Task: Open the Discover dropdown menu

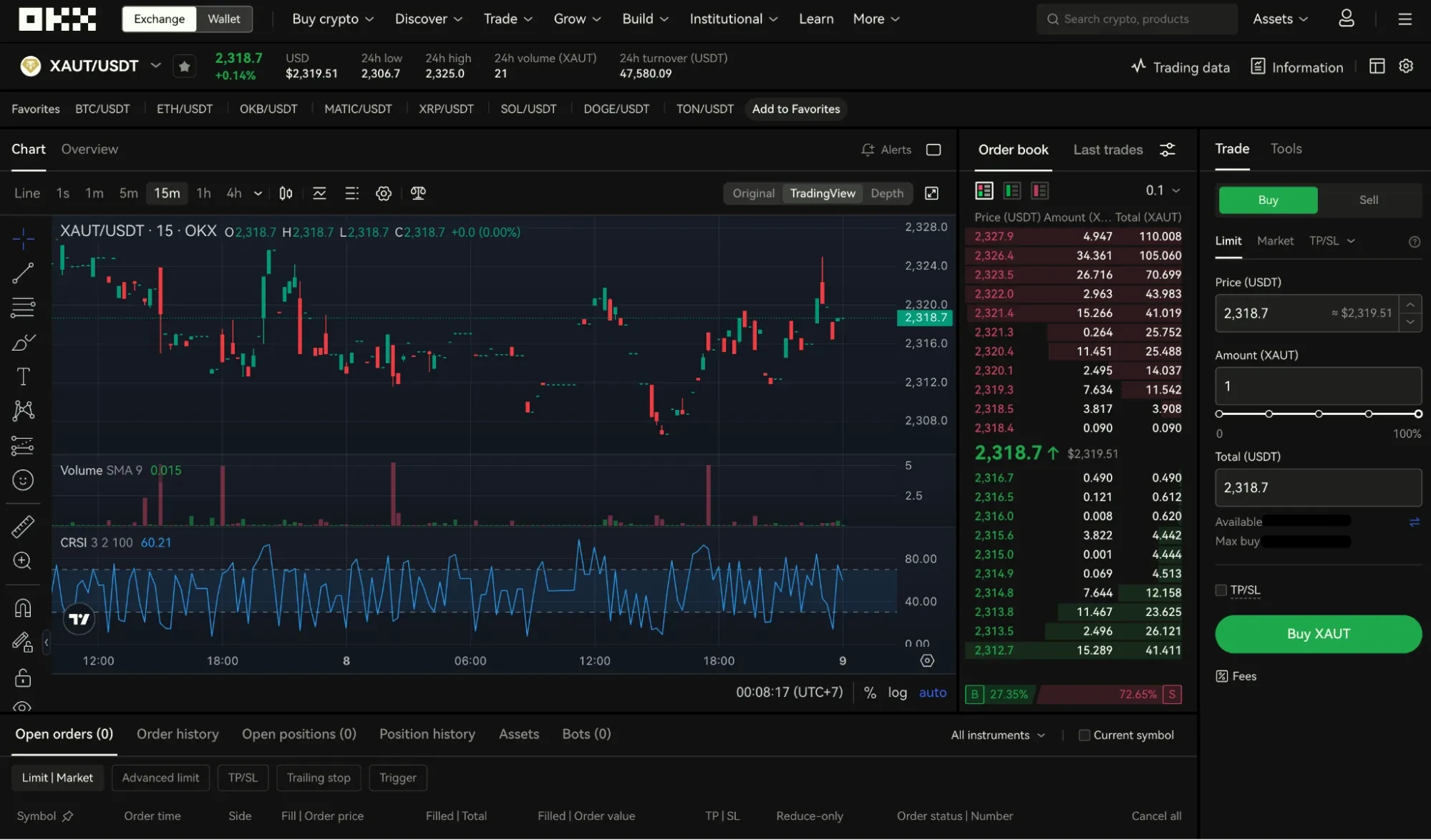Action: (x=428, y=19)
